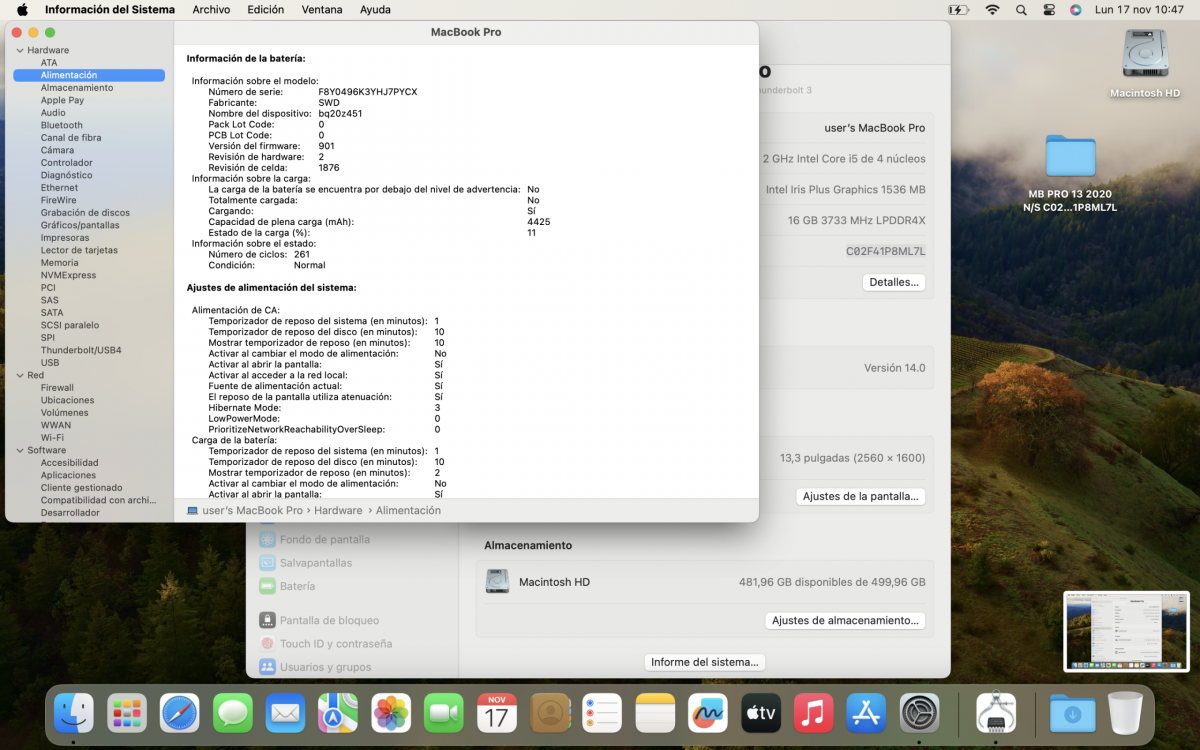Open the Ventana menu
The height and width of the screenshot is (750, 1200).
[322, 10]
